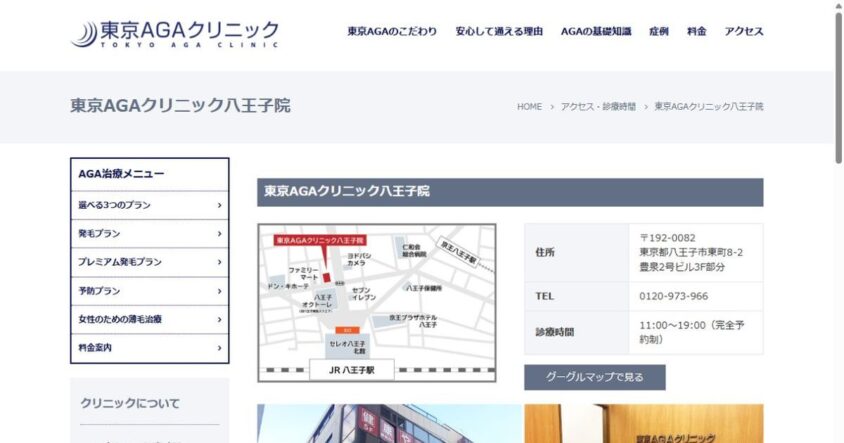Click the phone number 0120-973-966
Viewport: 844px width, 443px height.
click(x=673, y=296)
